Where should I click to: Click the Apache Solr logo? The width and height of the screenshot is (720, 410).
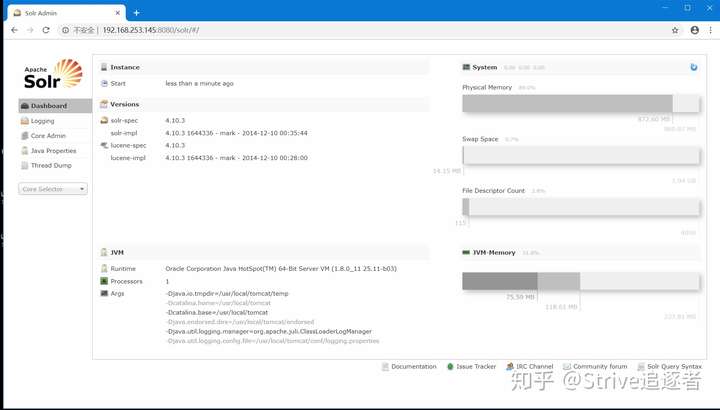point(53,73)
